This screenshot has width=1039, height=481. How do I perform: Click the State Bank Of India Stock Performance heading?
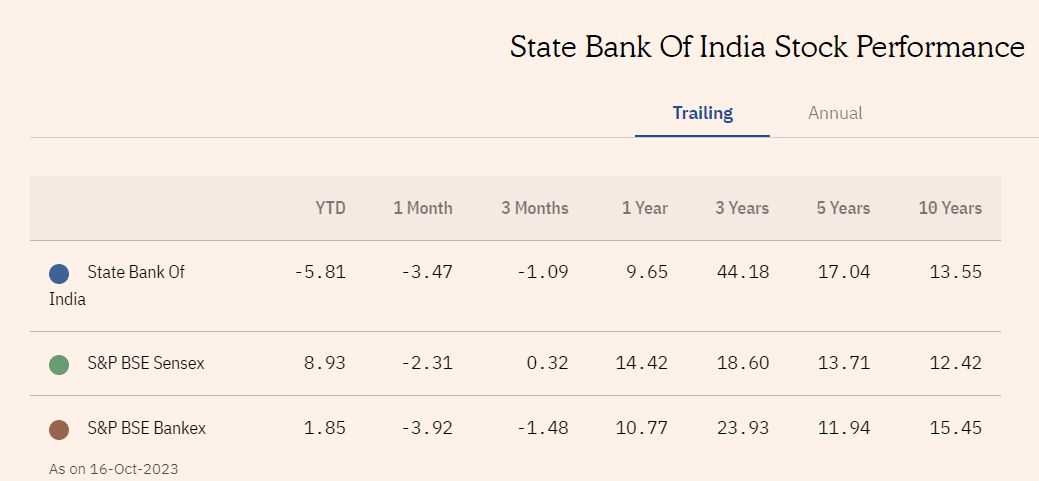(767, 47)
